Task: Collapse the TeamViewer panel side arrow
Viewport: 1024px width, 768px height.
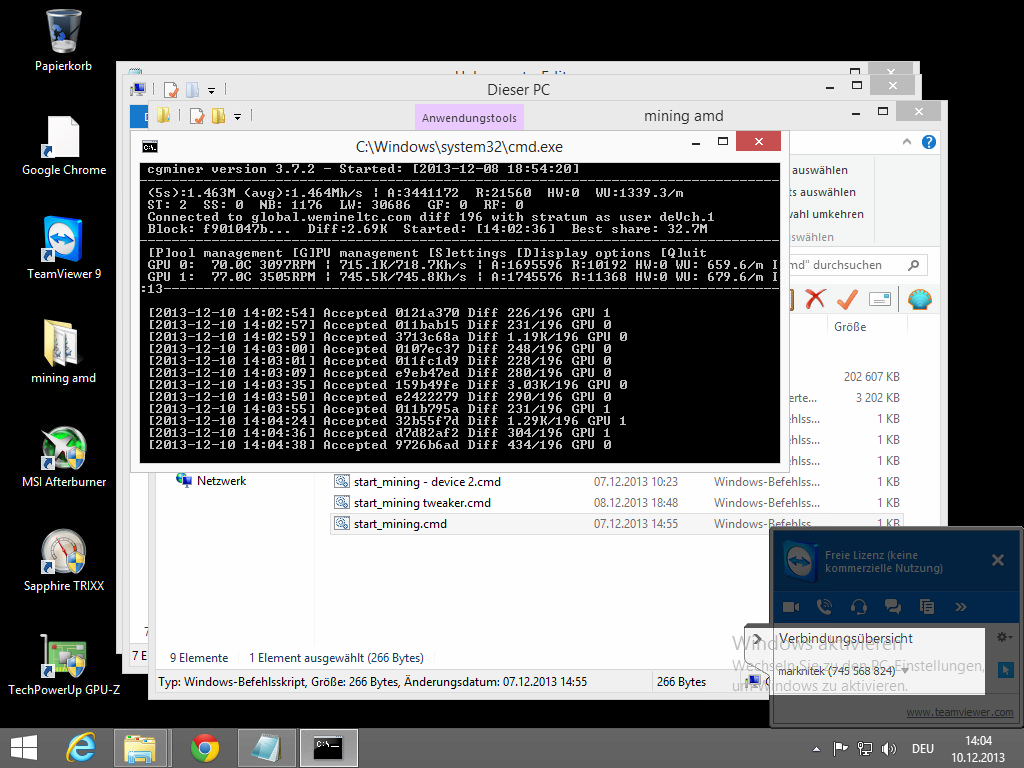Action: click(x=758, y=639)
